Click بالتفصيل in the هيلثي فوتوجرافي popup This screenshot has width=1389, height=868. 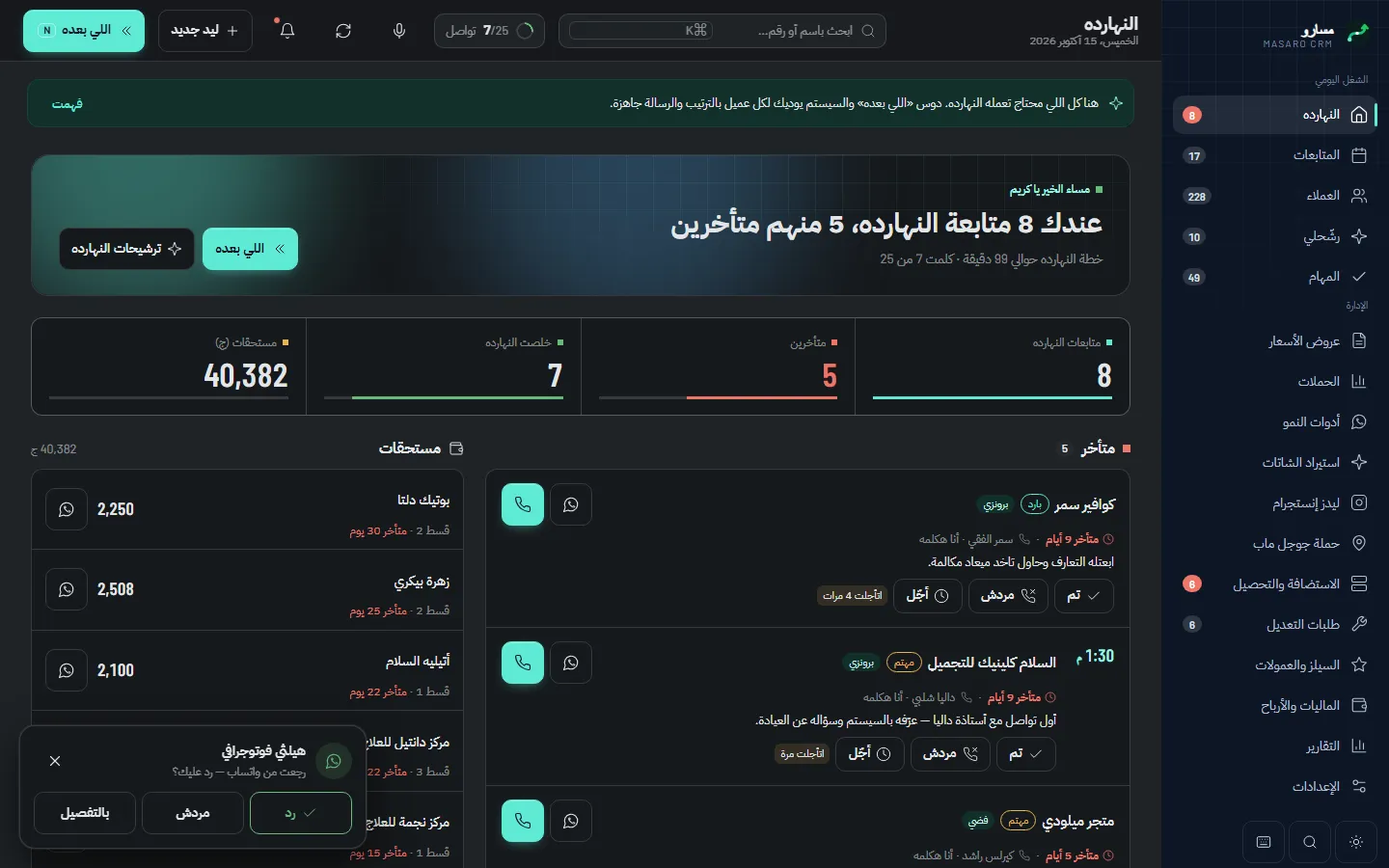85,813
